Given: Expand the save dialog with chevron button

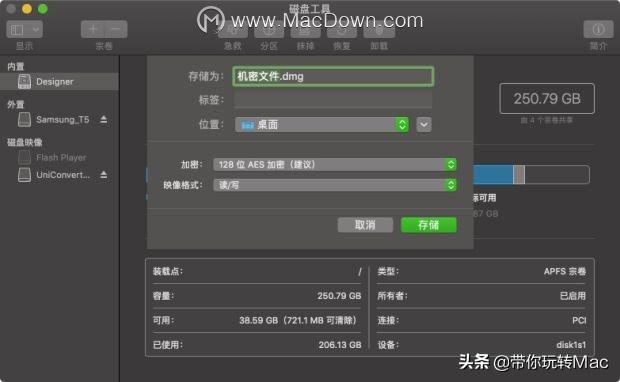Looking at the screenshot, I should [x=423, y=125].
